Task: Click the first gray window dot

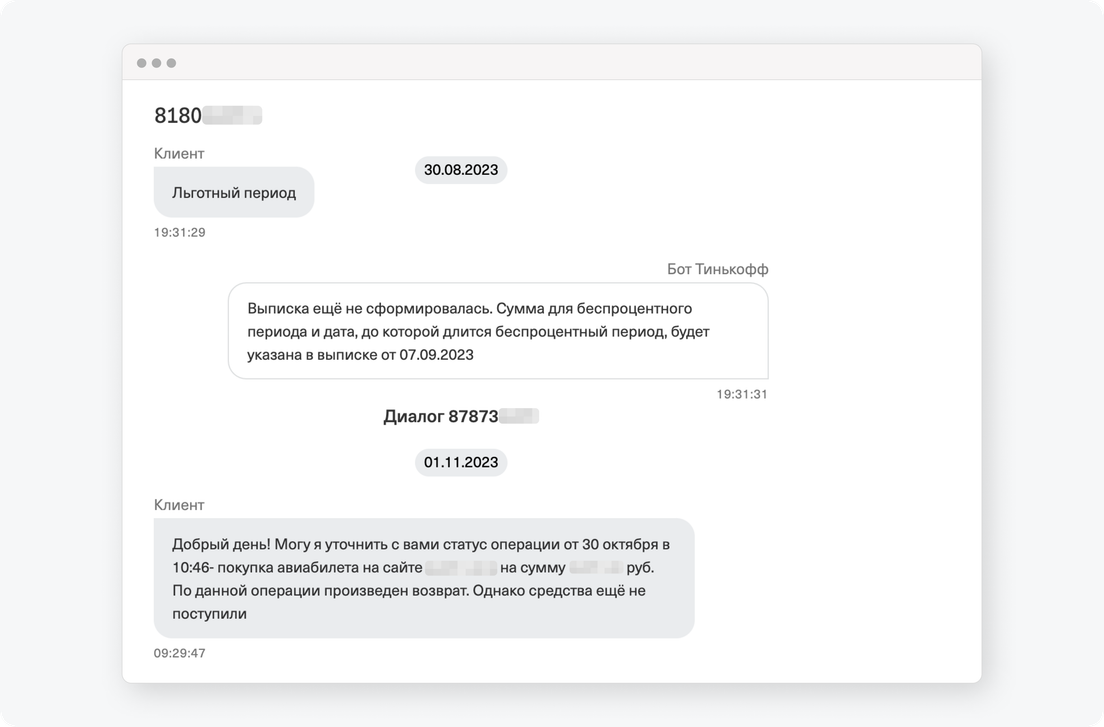Action: pyautogui.click(x=142, y=63)
